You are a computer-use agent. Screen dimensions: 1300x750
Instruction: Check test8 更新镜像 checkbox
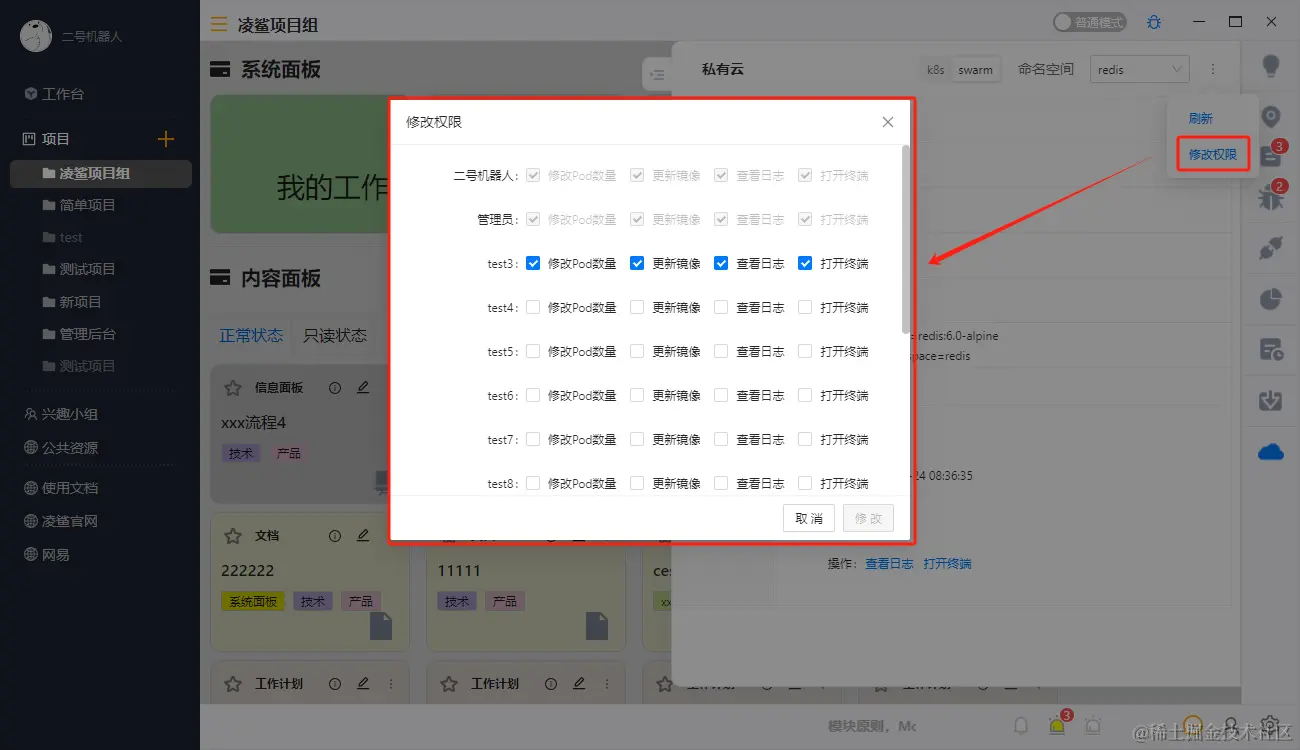637,483
